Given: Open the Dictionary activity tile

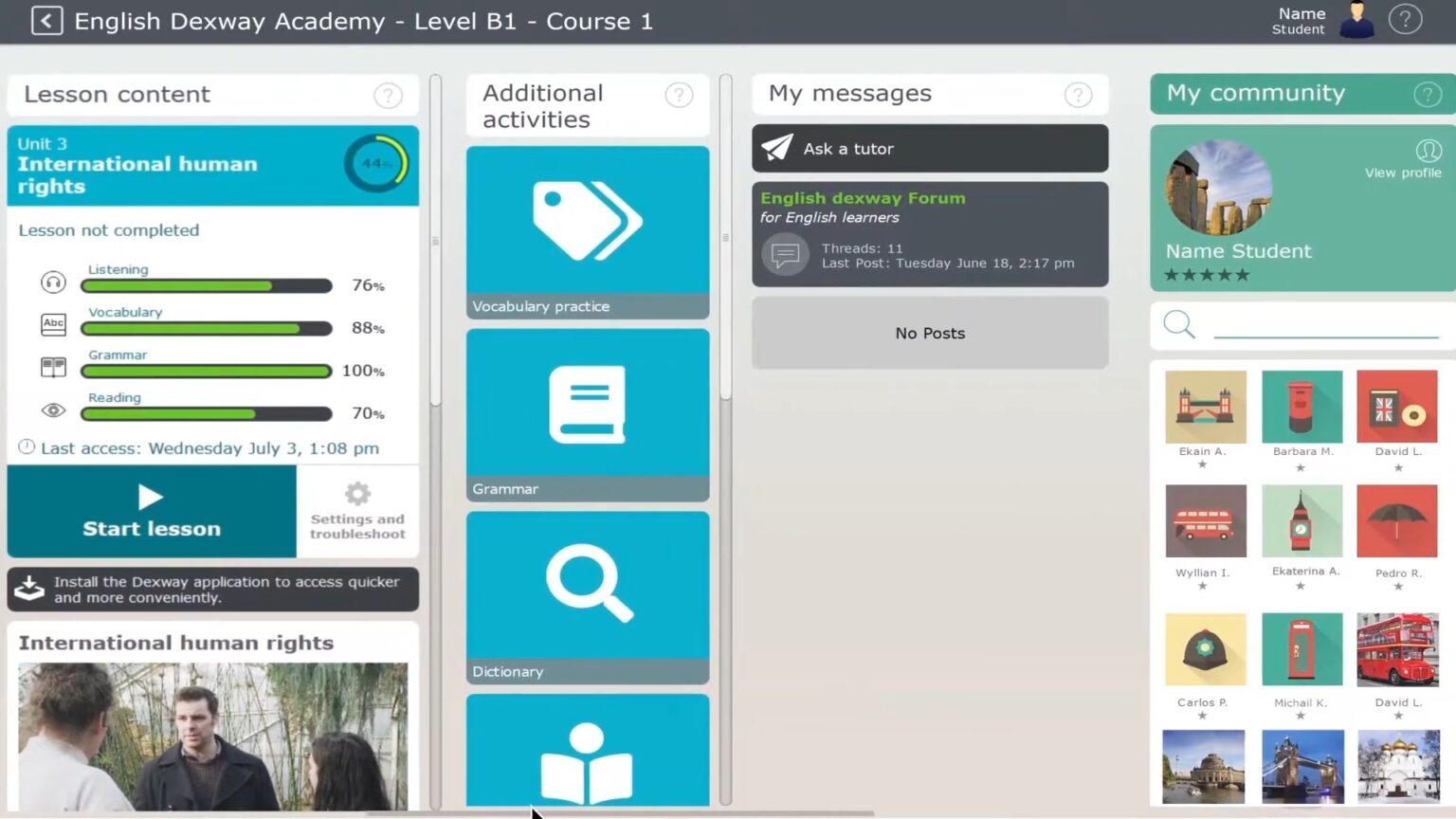Looking at the screenshot, I should coord(588,598).
